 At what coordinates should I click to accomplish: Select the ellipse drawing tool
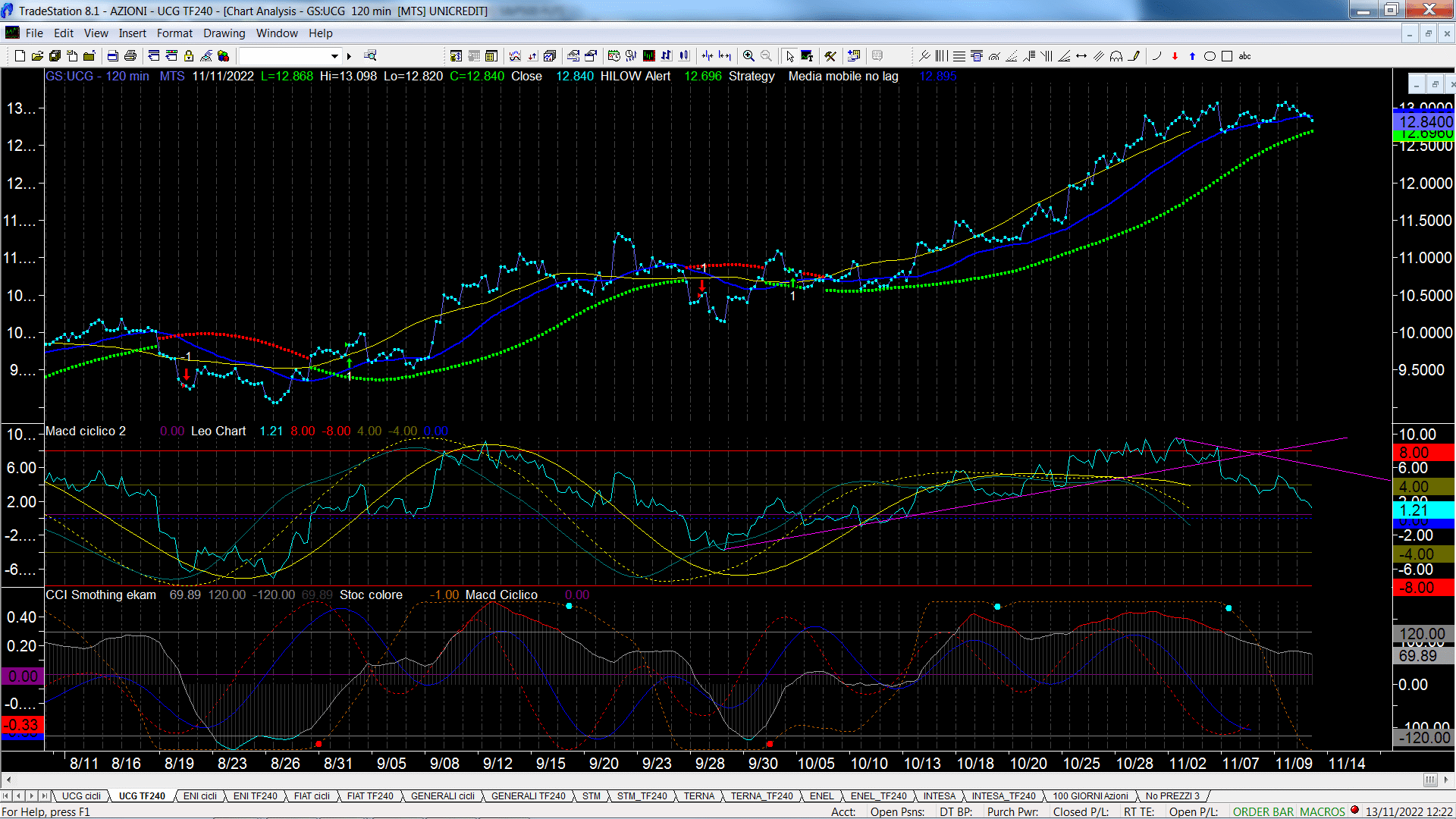(x=1210, y=56)
